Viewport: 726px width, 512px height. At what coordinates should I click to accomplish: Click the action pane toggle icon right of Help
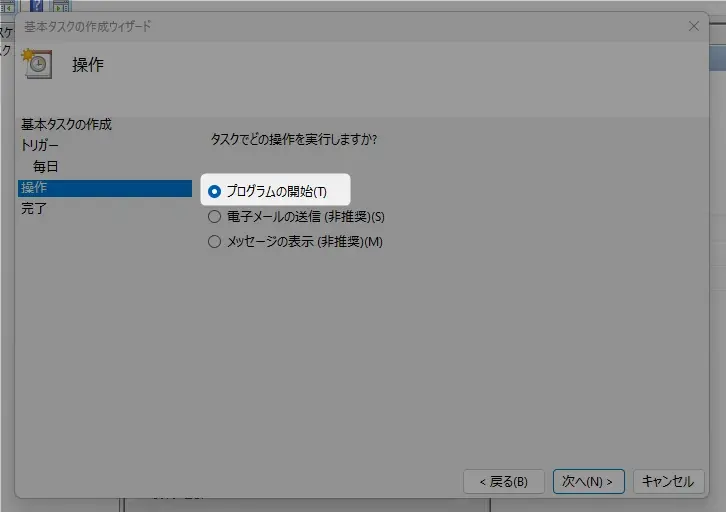tap(60, 5)
